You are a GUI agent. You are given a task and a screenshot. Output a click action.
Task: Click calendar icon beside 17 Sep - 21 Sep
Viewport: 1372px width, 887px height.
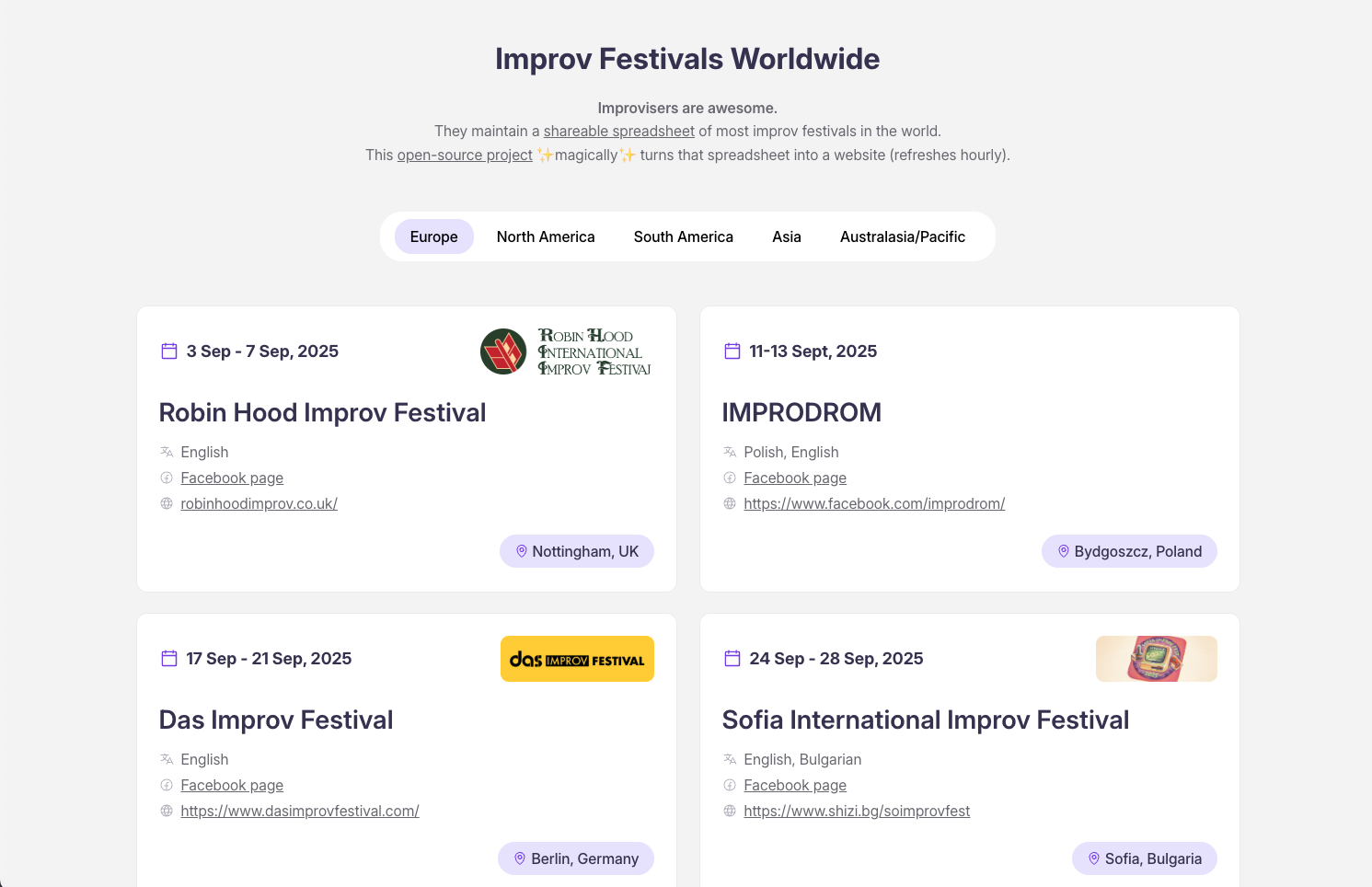(169, 658)
